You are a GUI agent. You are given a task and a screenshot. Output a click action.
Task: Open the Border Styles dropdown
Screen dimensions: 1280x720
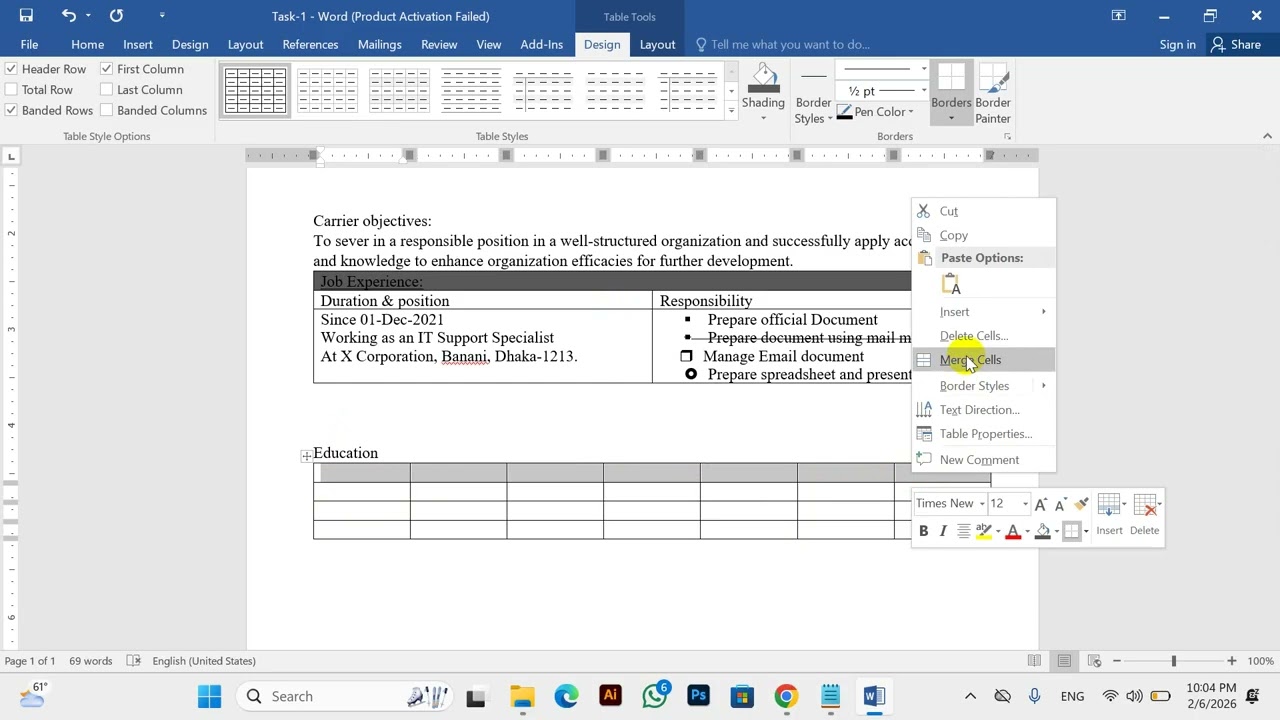[x=813, y=110]
